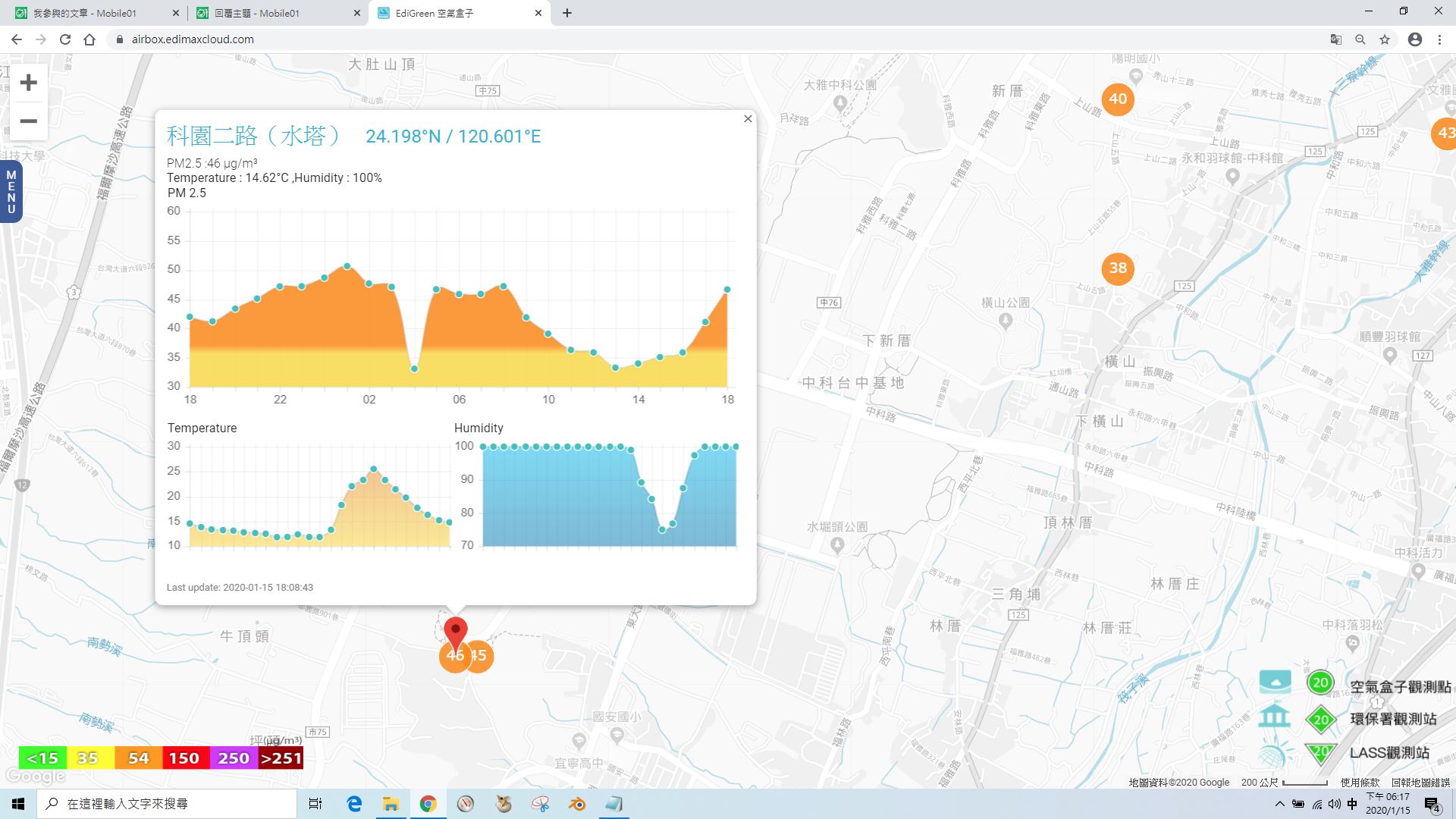Zoom in the map with plus button
Viewport: 1456px width, 819px height.
click(x=28, y=83)
